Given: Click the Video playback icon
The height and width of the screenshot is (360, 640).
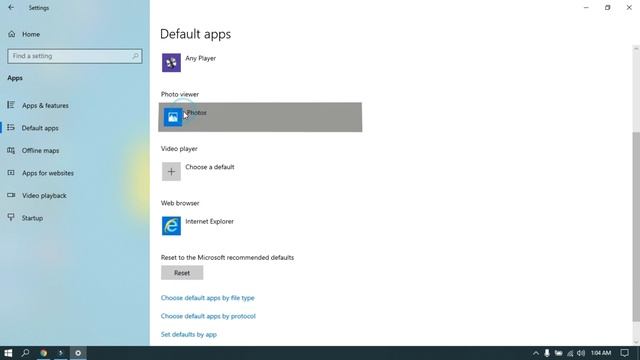Looking at the screenshot, I should (x=11, y=195).
